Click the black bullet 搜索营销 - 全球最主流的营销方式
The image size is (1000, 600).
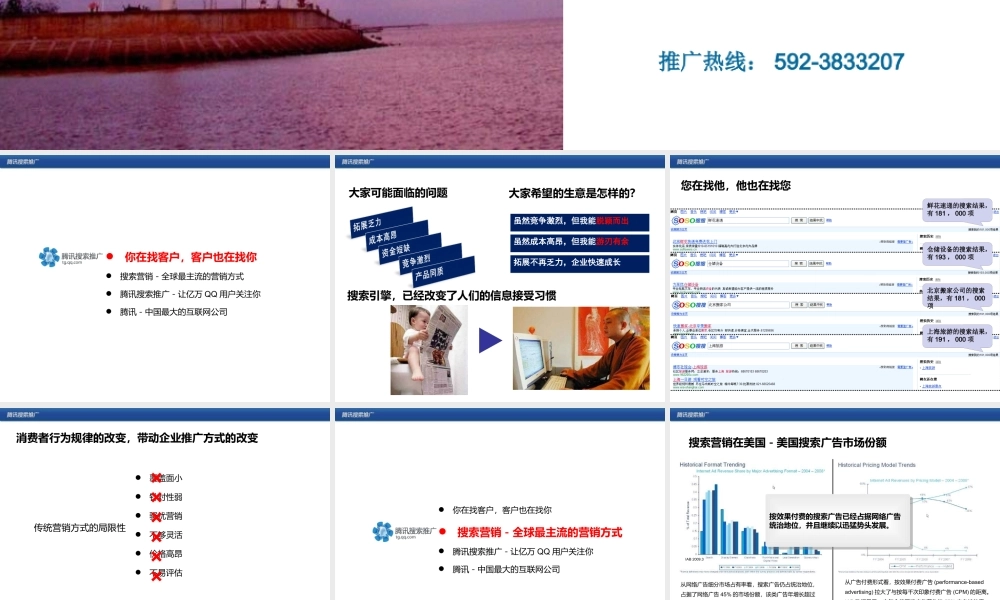pos(182,276)
